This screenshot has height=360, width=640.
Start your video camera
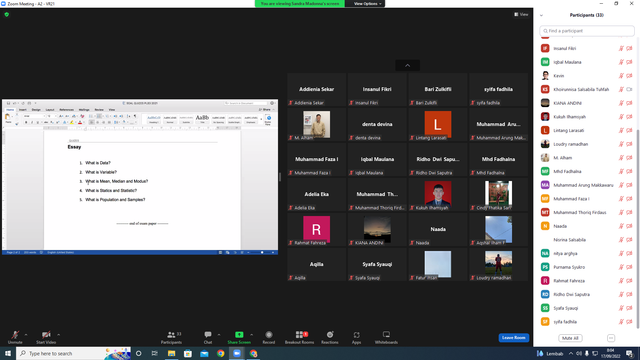pos(46,337)
